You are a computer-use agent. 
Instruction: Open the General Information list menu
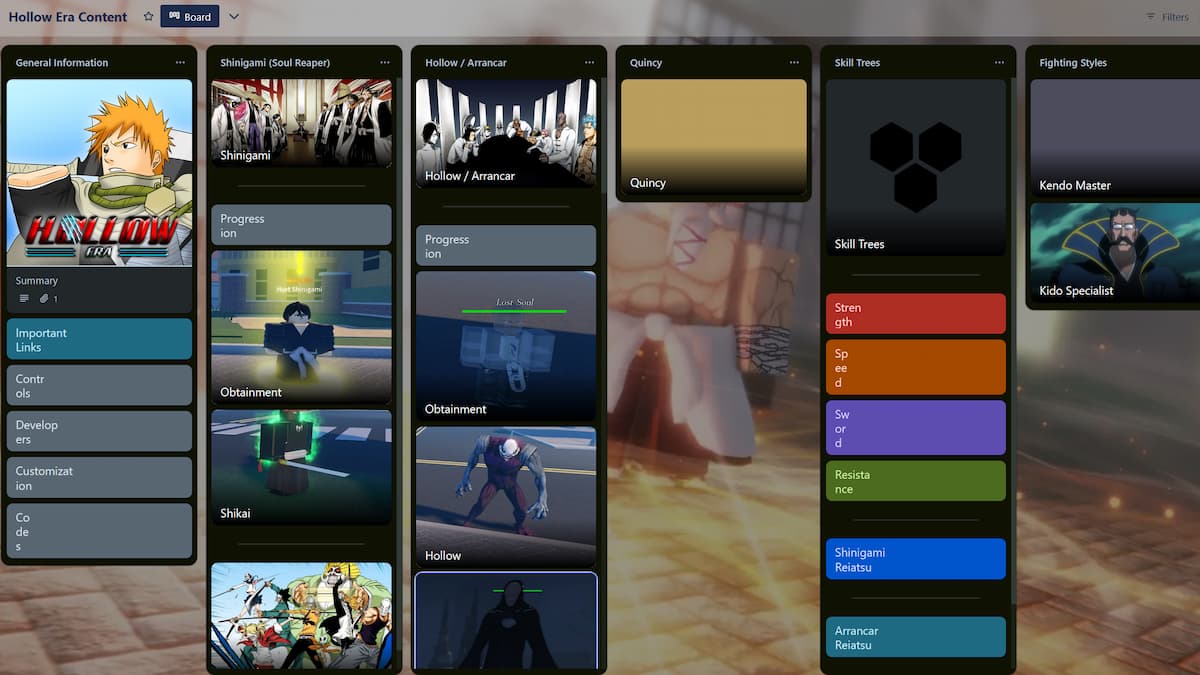point(180,62)
